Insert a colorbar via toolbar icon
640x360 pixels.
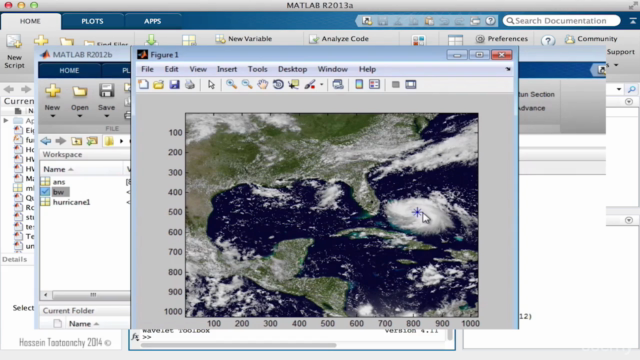(359, 84)
